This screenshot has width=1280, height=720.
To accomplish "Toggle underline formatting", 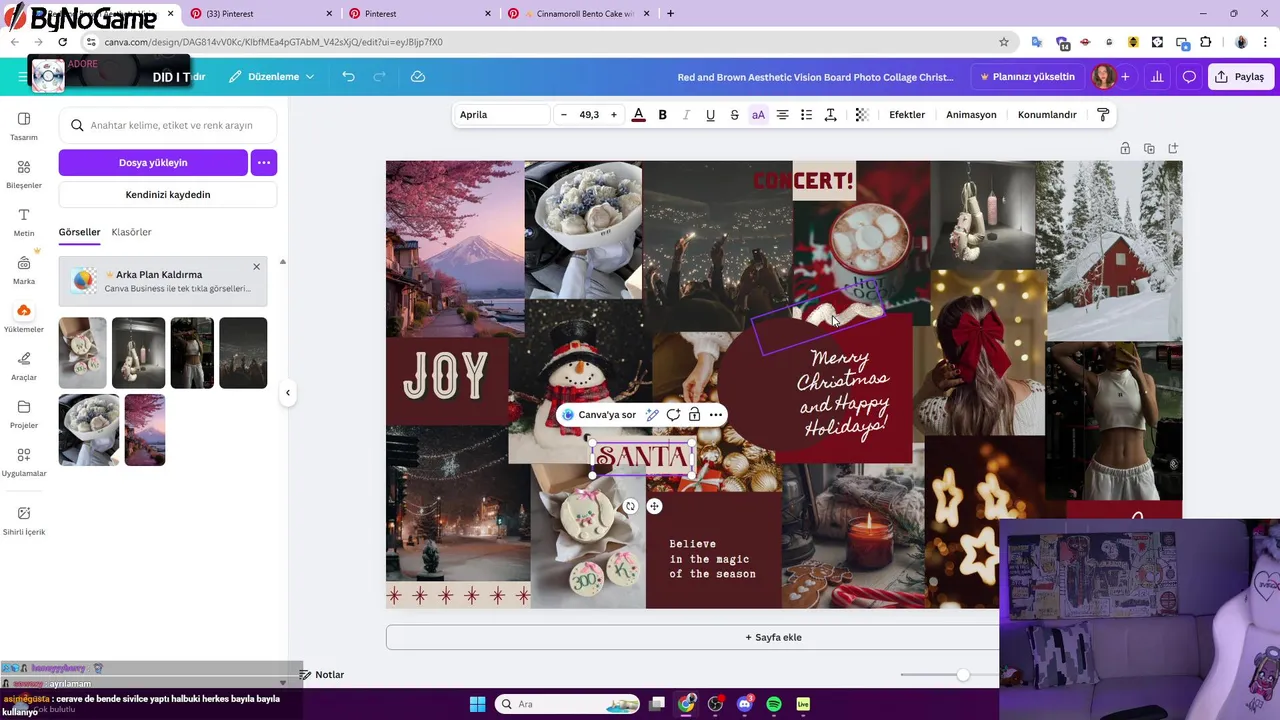I will pos(710,115).
